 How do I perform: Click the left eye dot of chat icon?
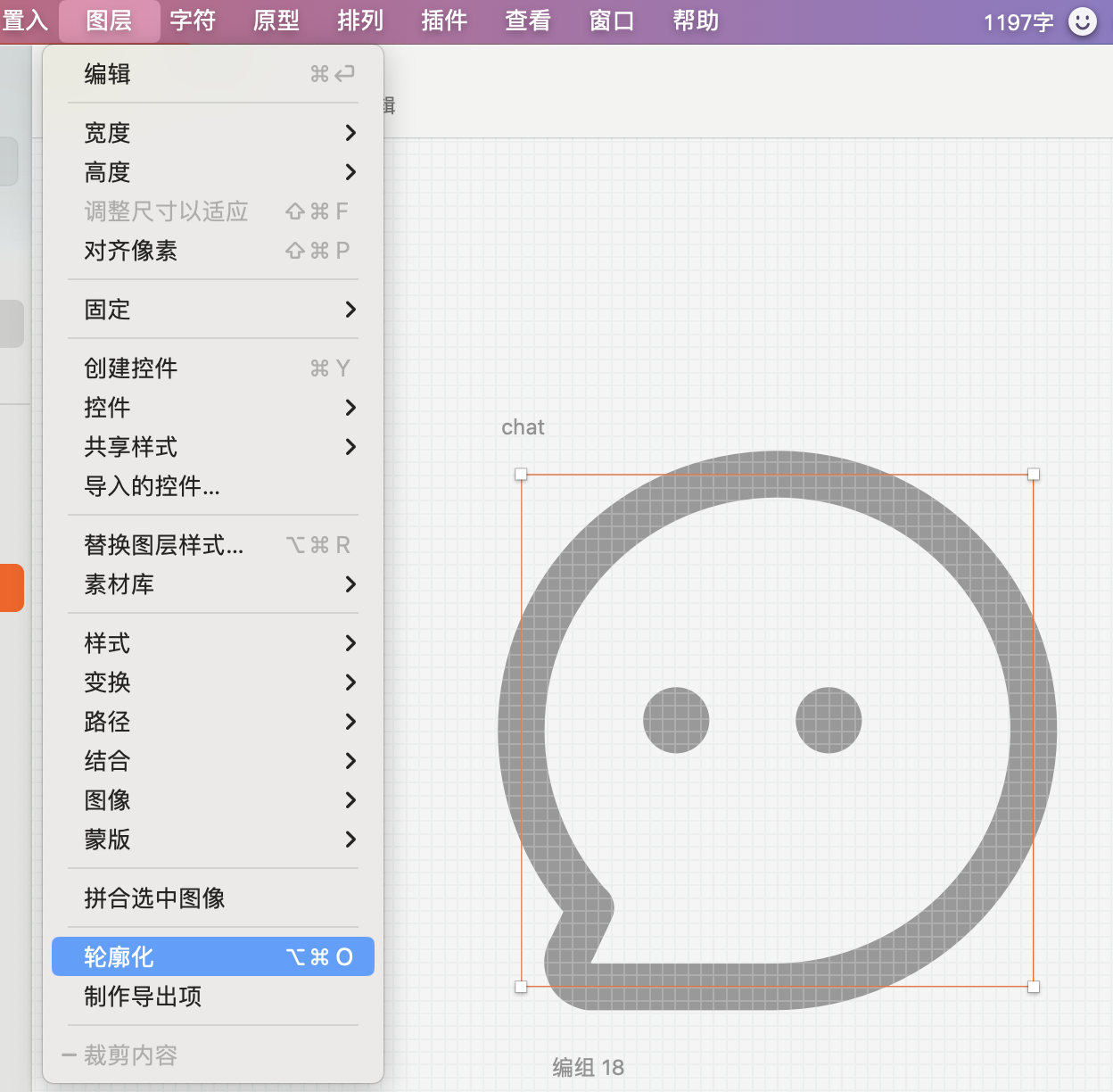[676, 720]
